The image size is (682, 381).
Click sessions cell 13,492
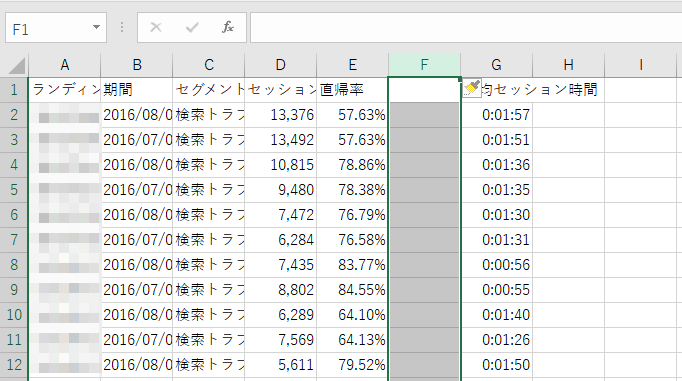click(281, 140)
